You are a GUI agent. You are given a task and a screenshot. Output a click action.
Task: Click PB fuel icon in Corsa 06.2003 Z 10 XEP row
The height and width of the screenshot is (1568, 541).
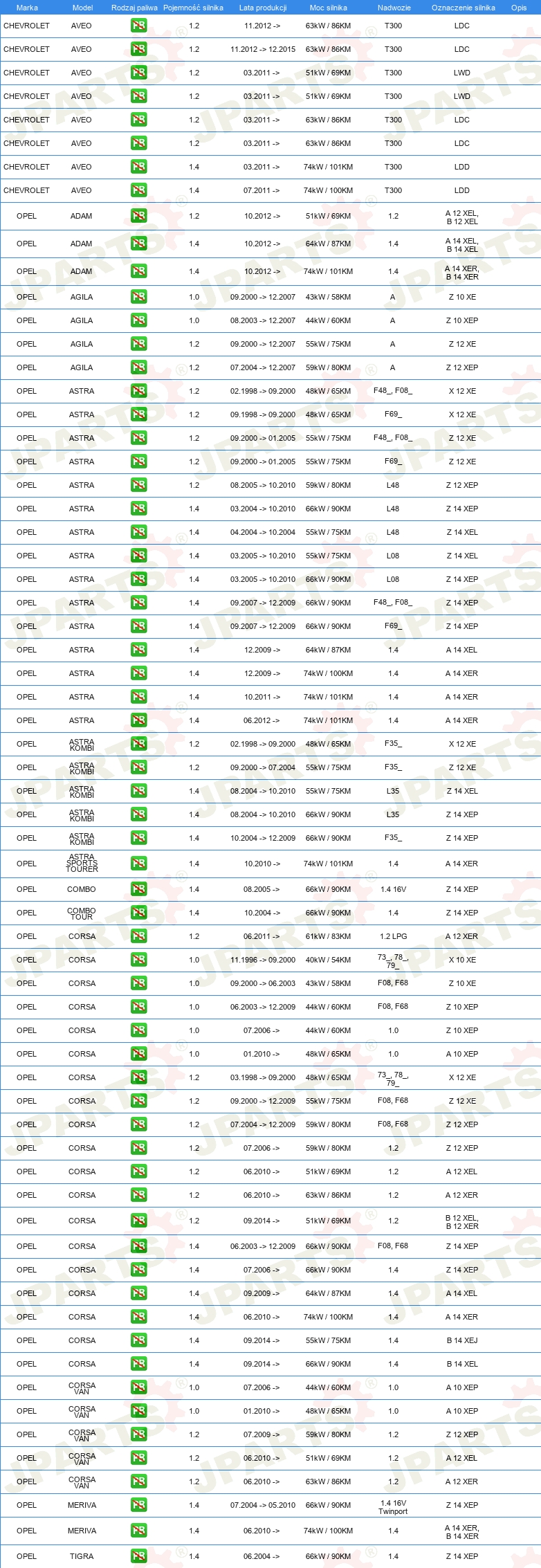(x=138, y=1007)
